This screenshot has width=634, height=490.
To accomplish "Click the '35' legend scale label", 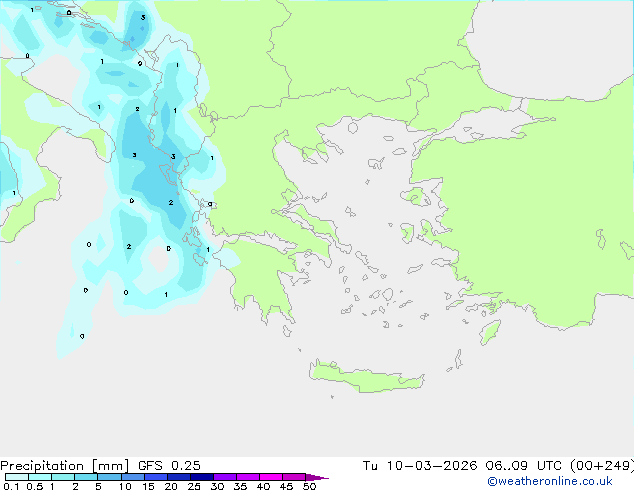I will coord(240,486).
